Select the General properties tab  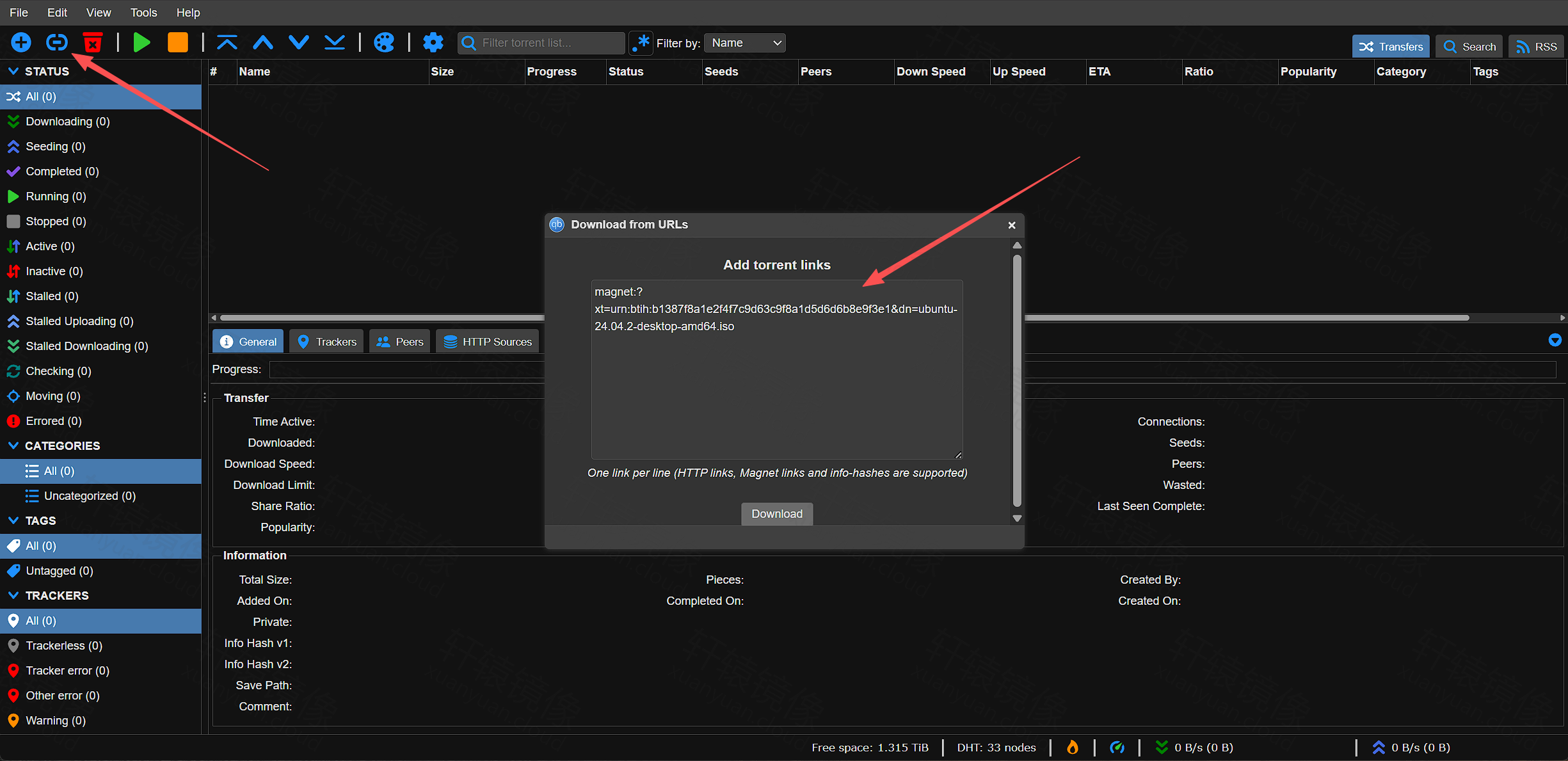coord(248,342)
